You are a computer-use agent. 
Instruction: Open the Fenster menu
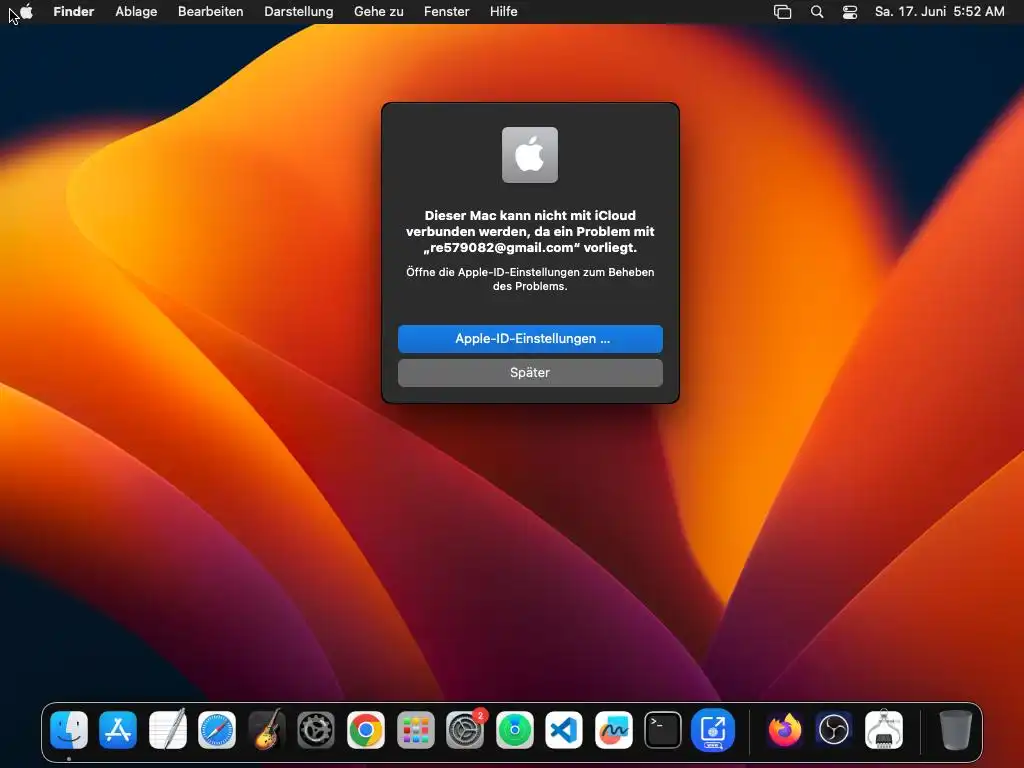click(x=447, y=11)
